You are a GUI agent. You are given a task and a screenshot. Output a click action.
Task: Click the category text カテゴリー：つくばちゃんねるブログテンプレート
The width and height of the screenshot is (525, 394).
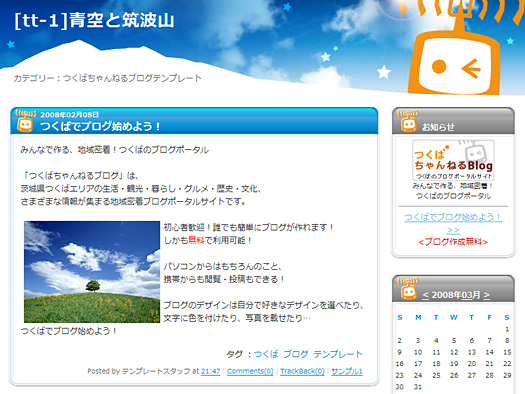[108, 78]
